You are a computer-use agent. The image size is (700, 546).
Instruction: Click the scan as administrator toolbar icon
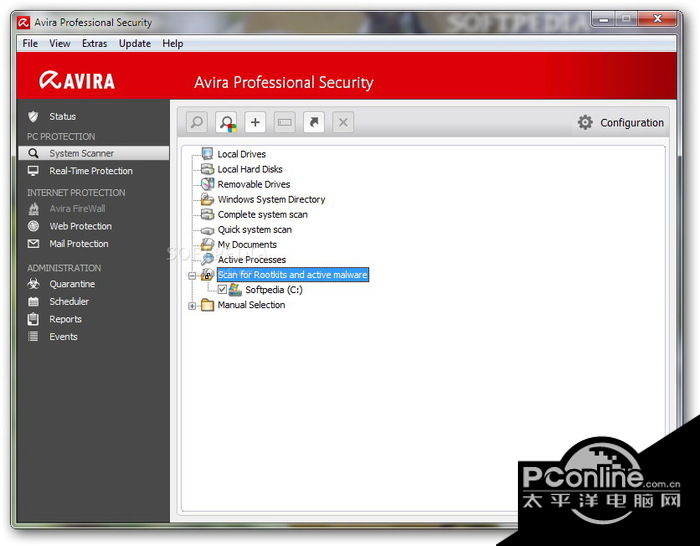click(226, 122)
